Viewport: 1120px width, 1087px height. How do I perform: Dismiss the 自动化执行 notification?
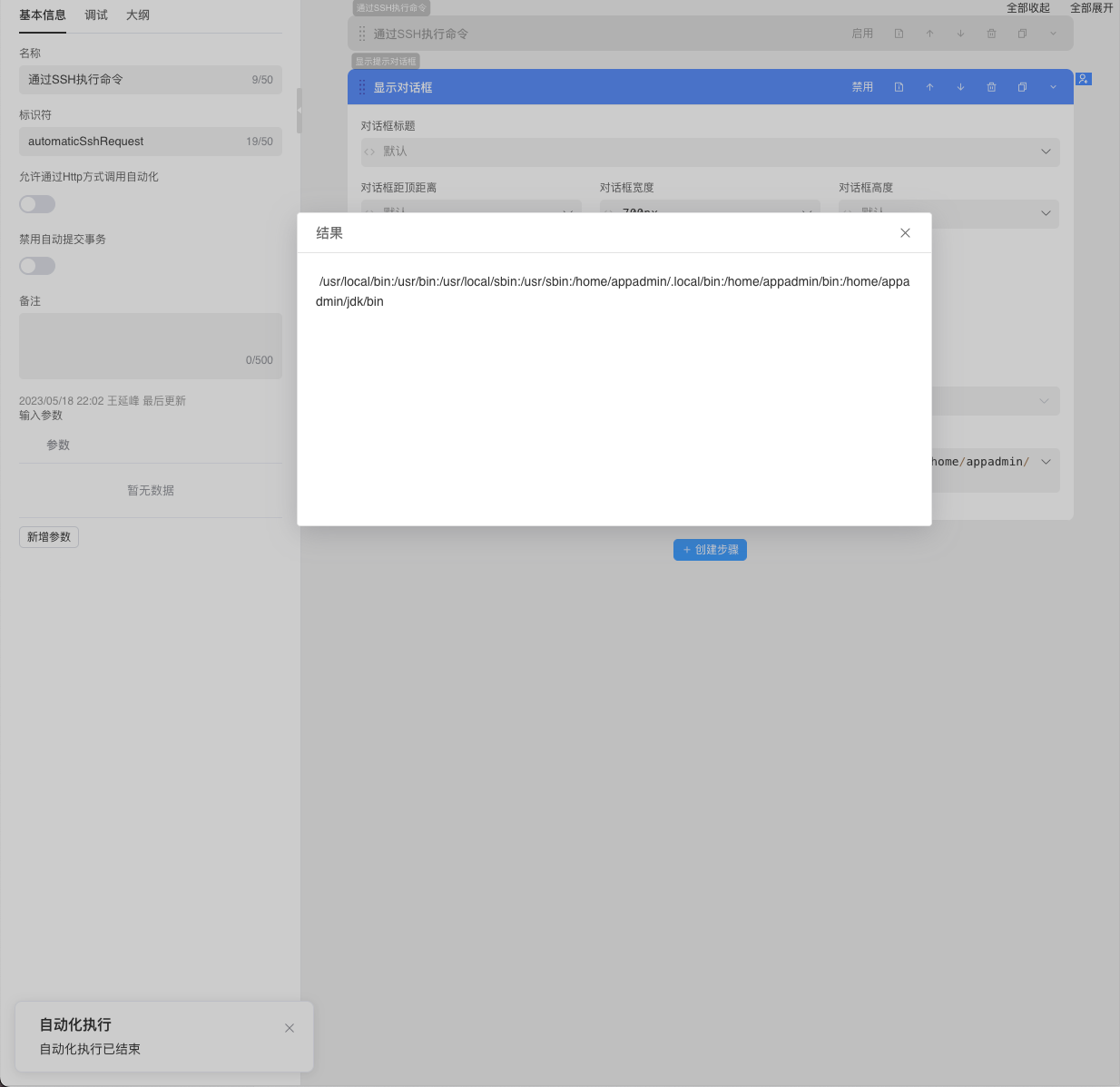click(x=290, y=1028)
